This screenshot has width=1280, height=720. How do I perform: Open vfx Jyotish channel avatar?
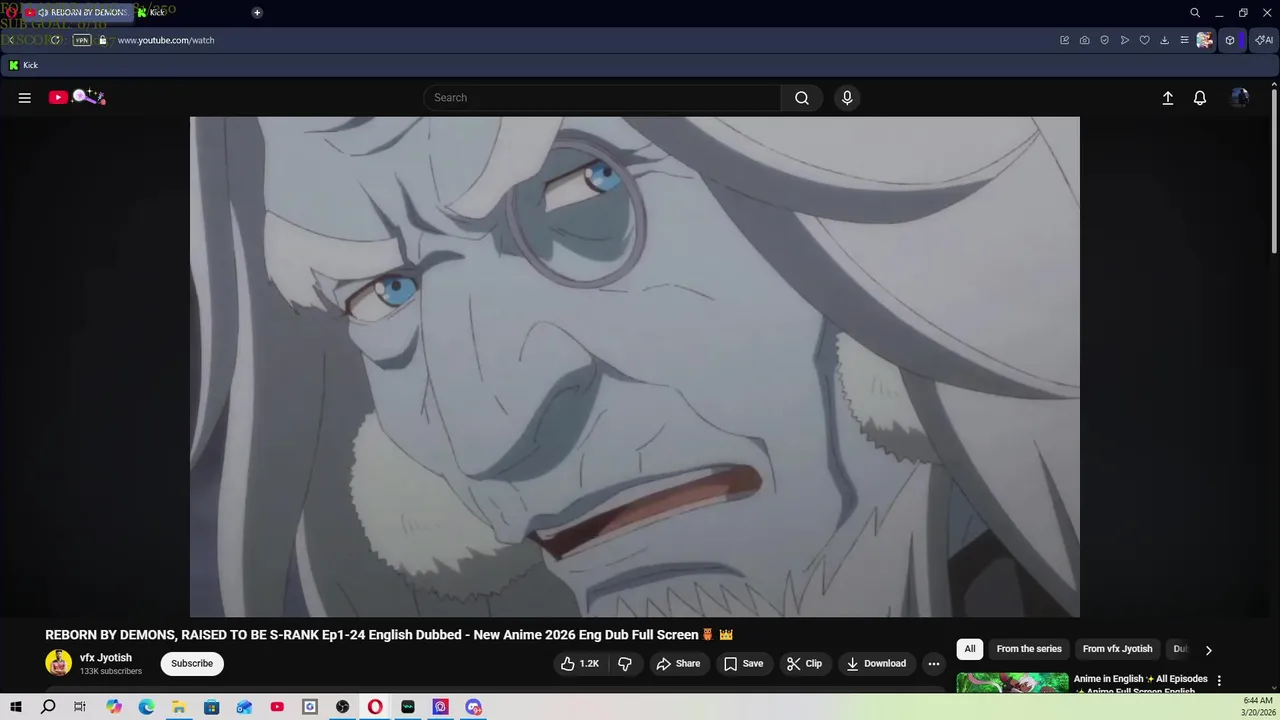59,663
